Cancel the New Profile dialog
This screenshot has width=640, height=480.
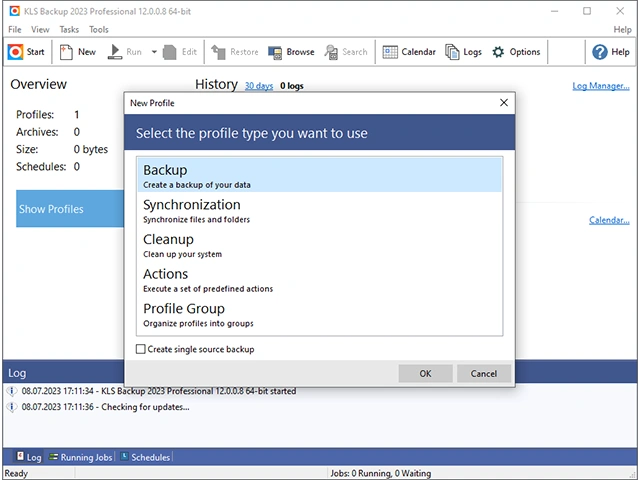point(483,373)
